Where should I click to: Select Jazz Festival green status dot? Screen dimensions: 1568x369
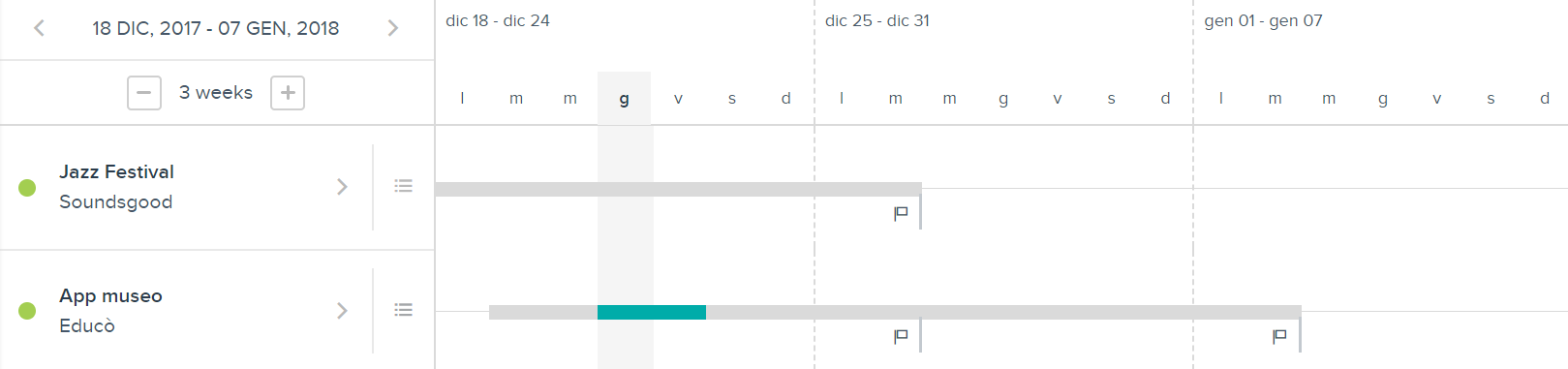click(x=27, y=188)
